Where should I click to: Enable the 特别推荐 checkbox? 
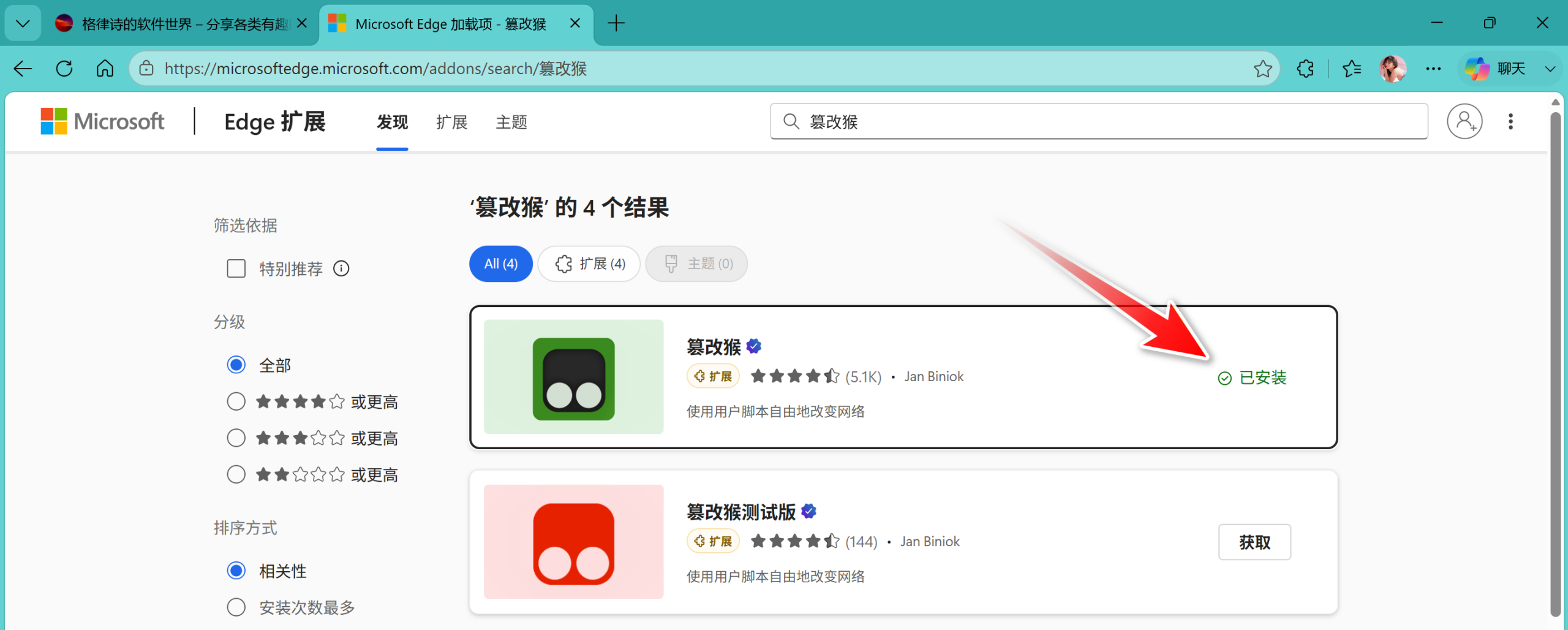pyautogui.click(x=236, y=268)
